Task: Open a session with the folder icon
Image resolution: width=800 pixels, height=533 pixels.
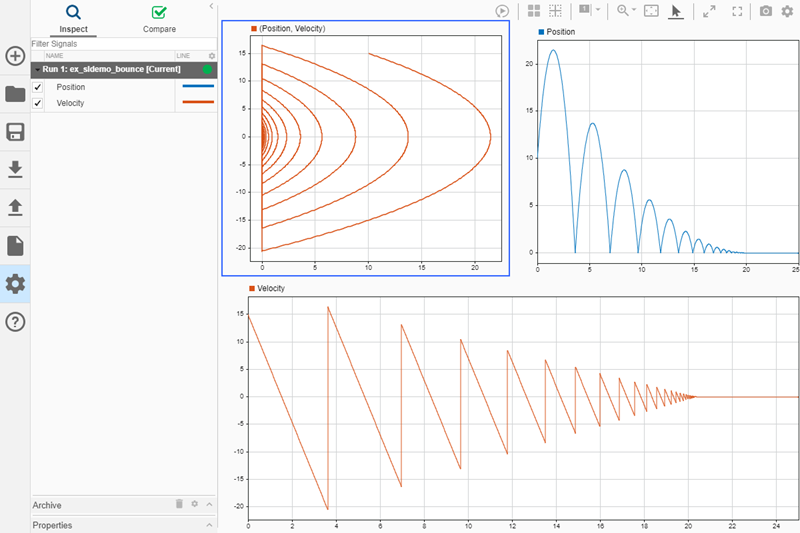Action: 15,94
